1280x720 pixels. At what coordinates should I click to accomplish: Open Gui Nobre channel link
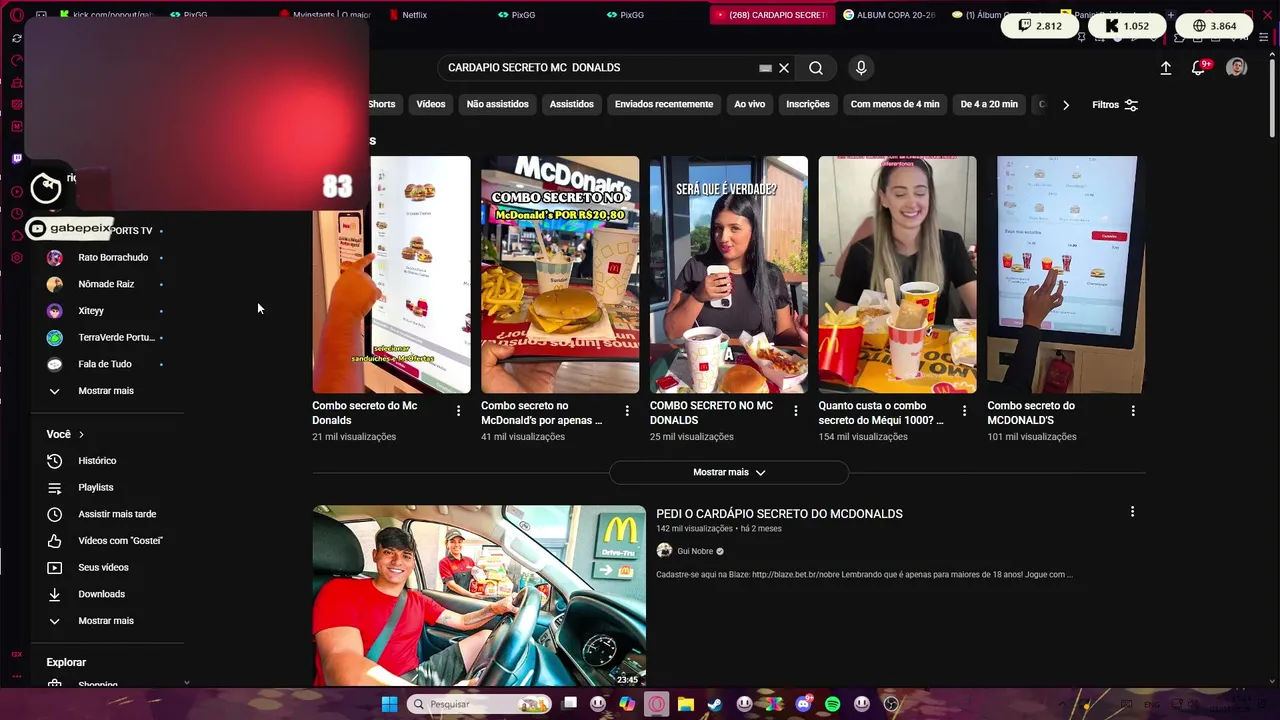click(695, 551)
